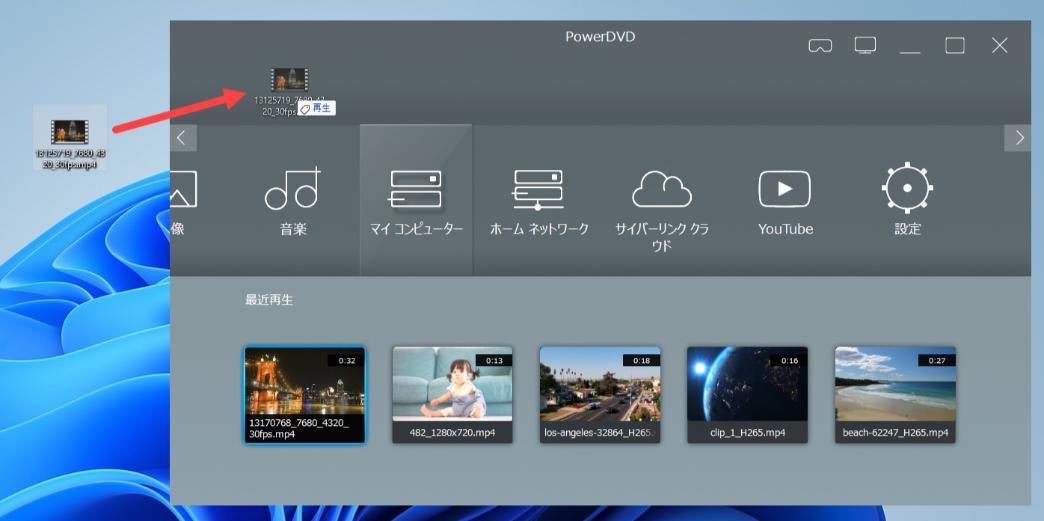The image size is (1044, 521).
Task: Open ホーム ネットワーク media servers
Action: pos(539,200)
